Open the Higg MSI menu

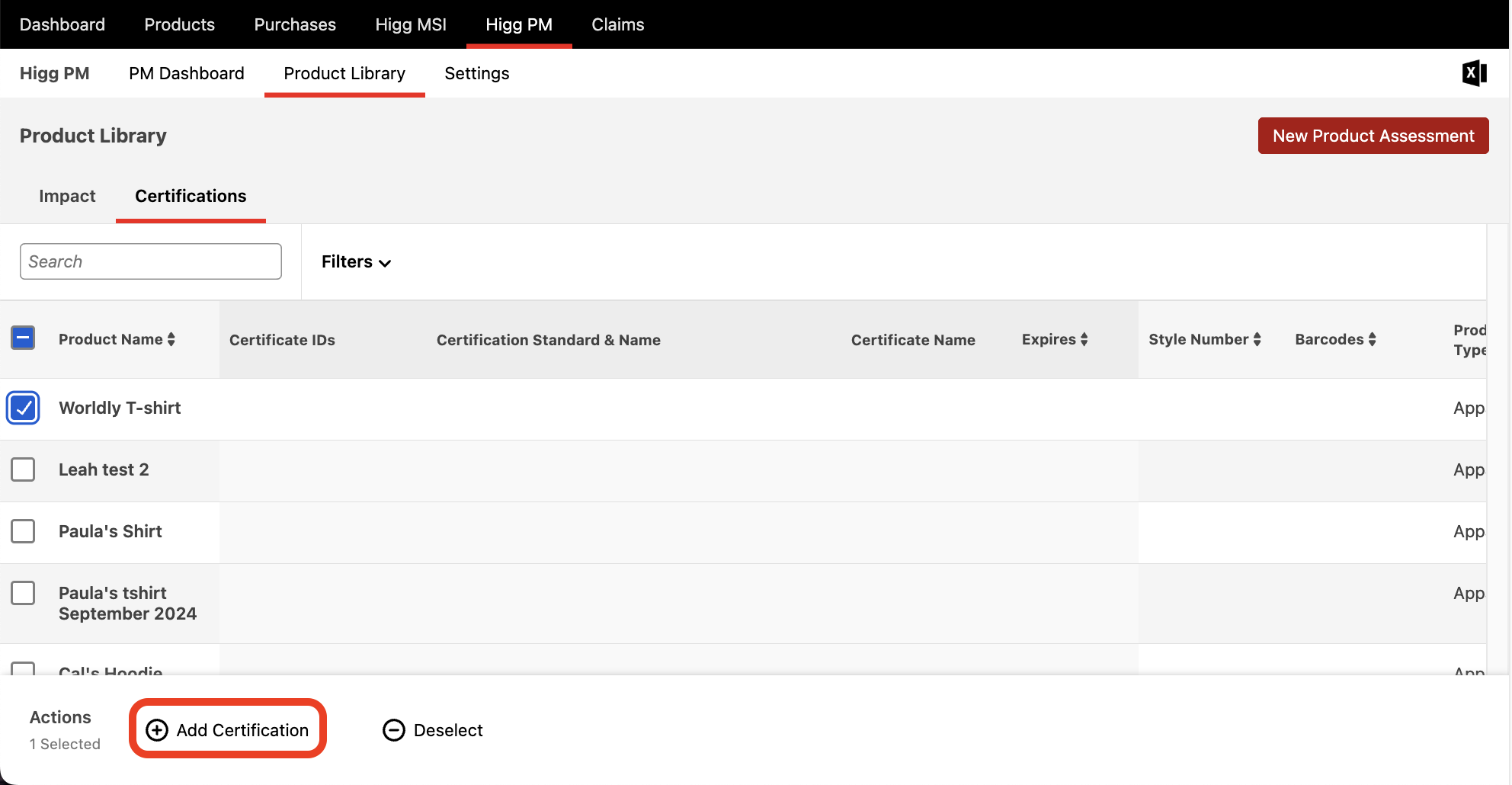(411, 24)
